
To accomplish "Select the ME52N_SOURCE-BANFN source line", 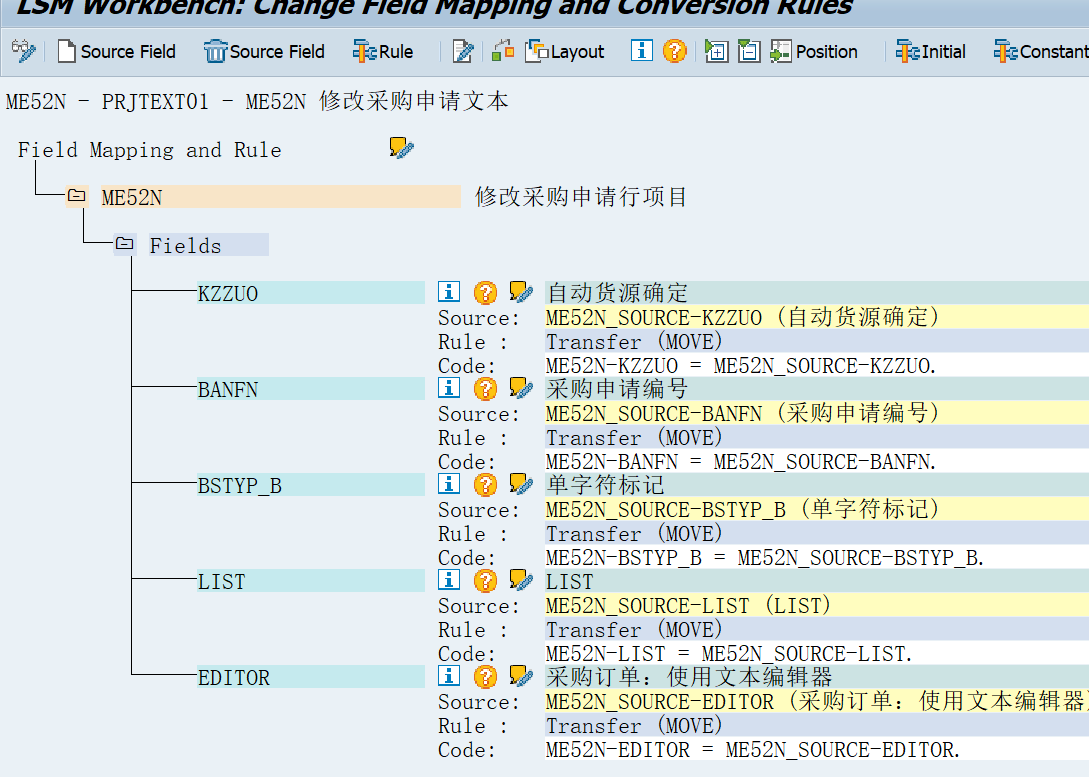I will tap(817, 413).
